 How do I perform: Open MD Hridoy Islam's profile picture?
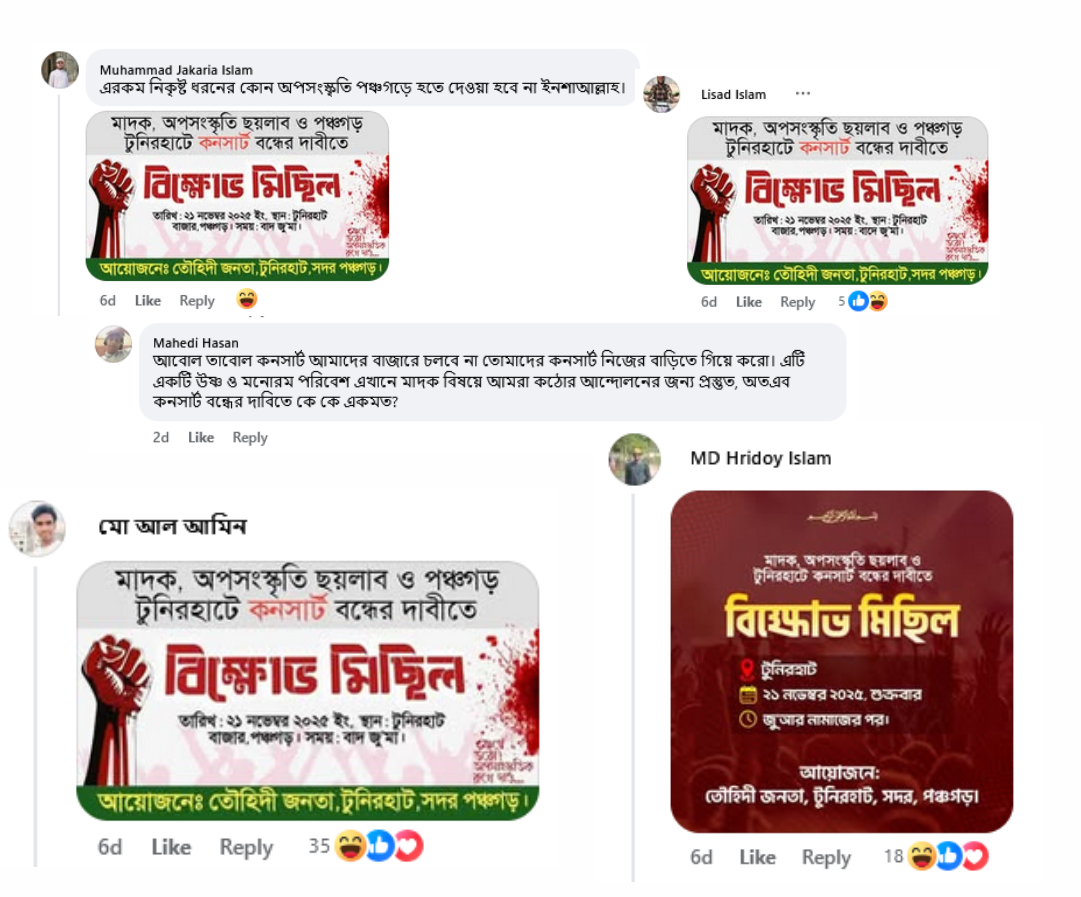click(634, 459)
